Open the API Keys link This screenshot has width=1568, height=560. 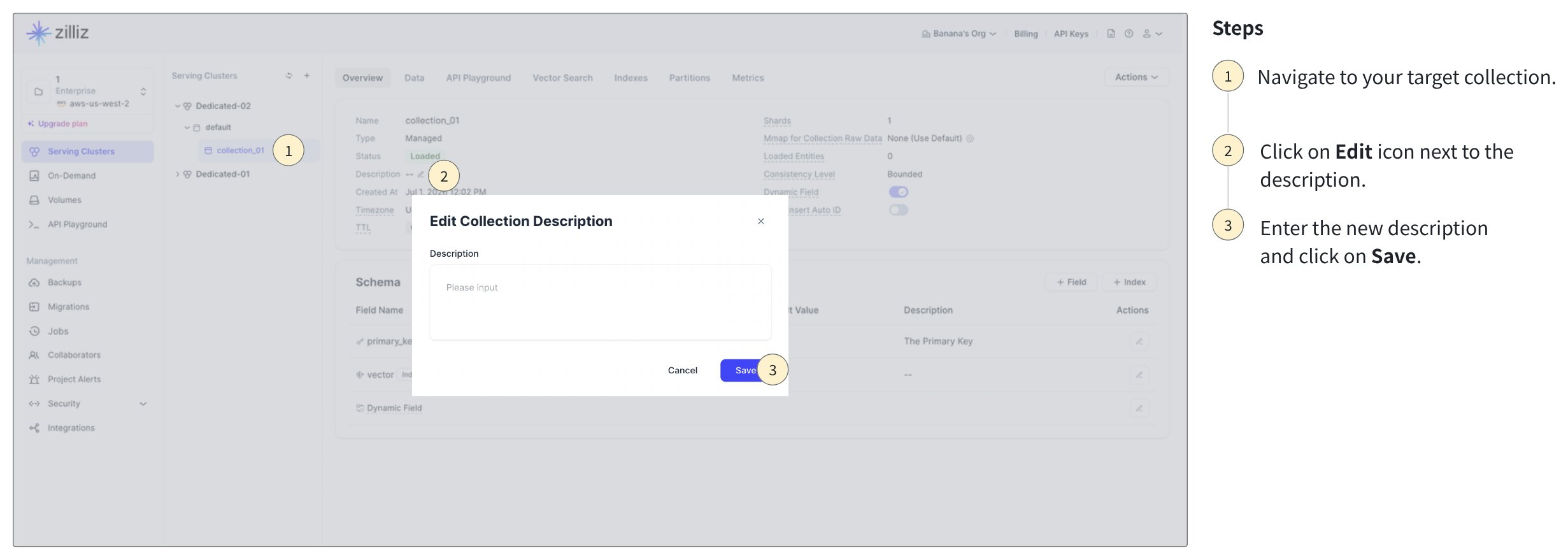(1071, 34)
